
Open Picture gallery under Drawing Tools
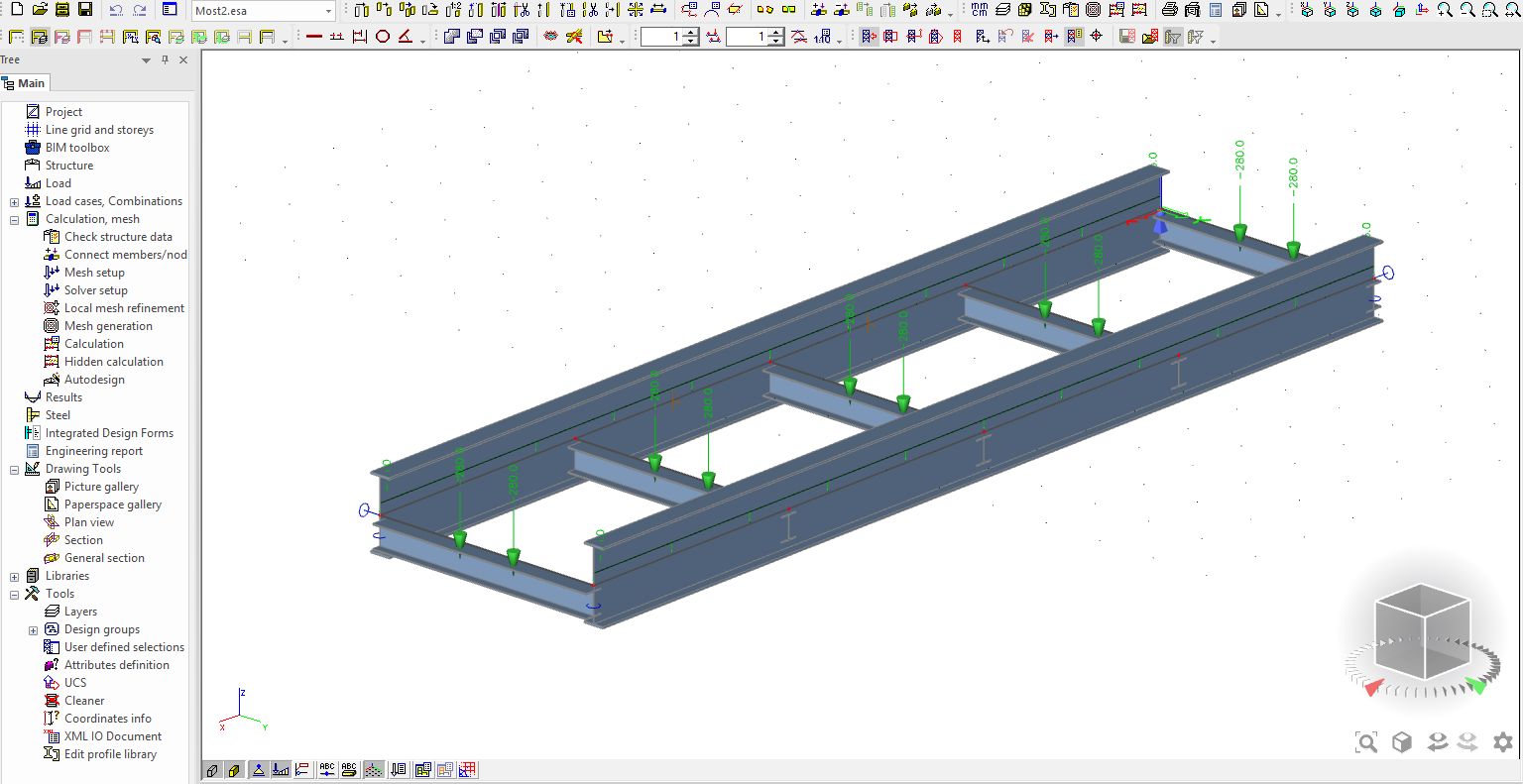coord(101,487)
